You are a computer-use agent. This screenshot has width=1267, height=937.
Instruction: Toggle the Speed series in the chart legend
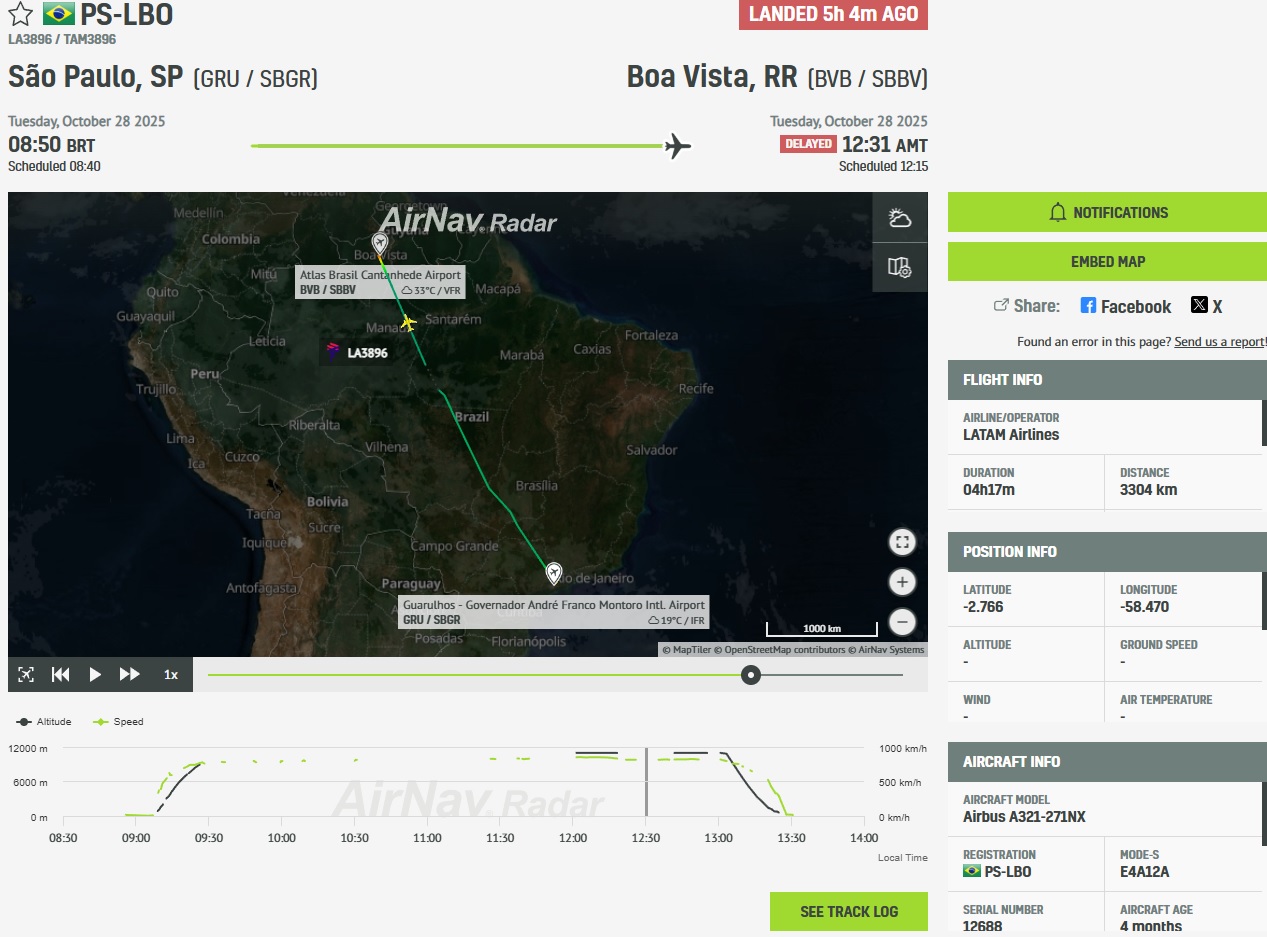click(118, 721)
